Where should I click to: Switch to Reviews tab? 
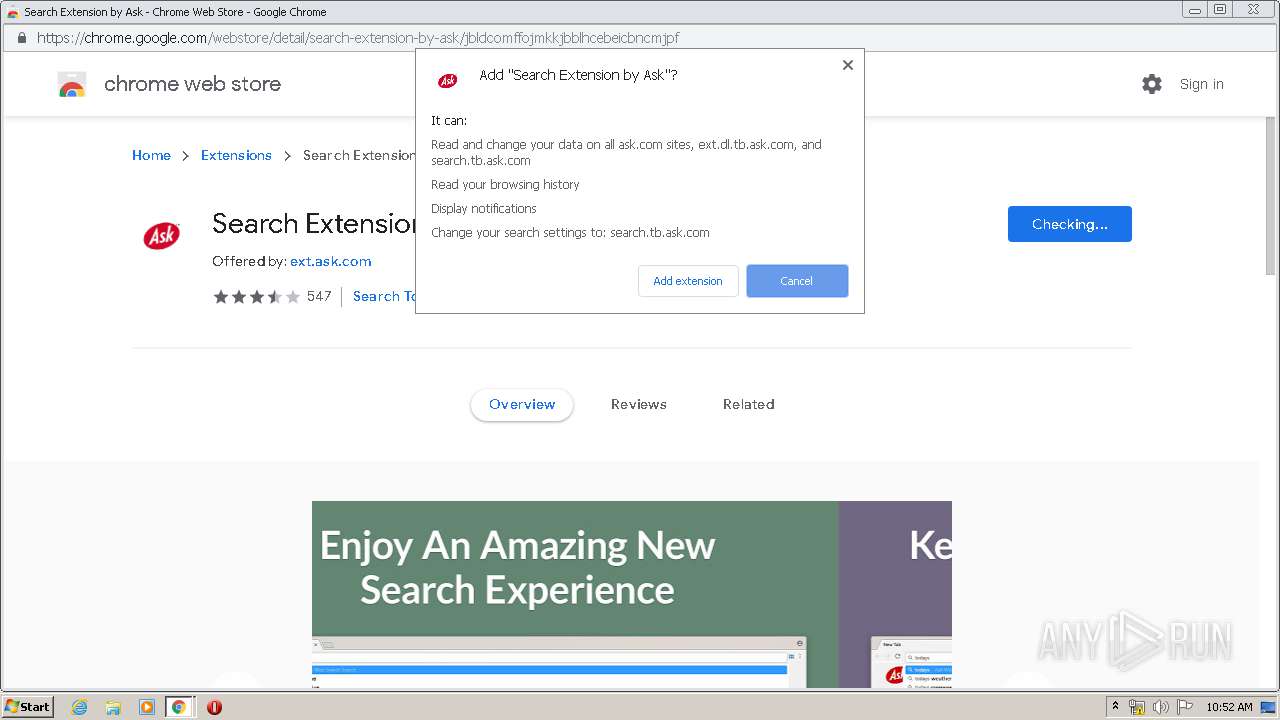pyautogui.click(x=639, y=404)
